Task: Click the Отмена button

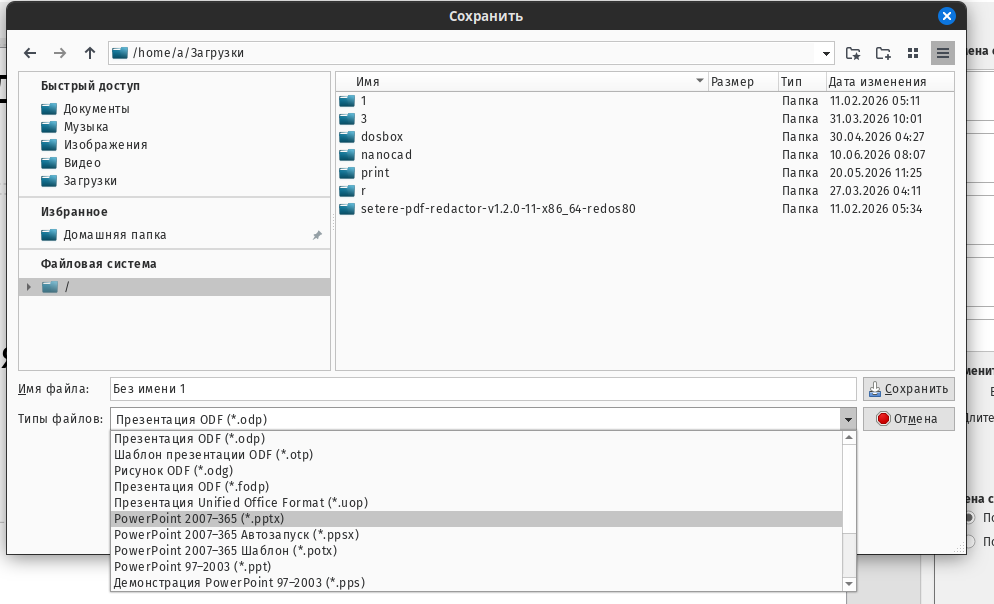Action: [x=908, y=419]
